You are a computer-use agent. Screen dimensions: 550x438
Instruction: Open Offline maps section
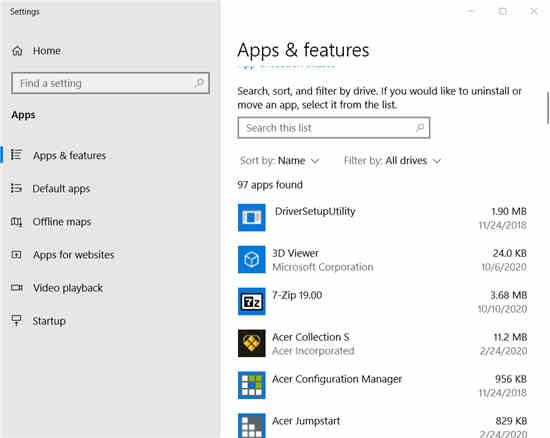pyautogui.click(x=62, y=222)
